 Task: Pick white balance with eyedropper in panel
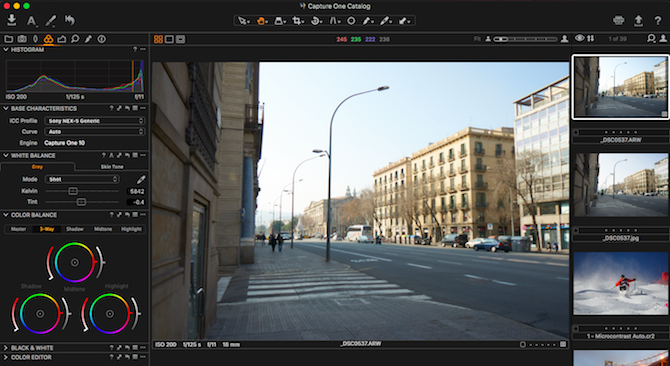click(x=141, y=179)
